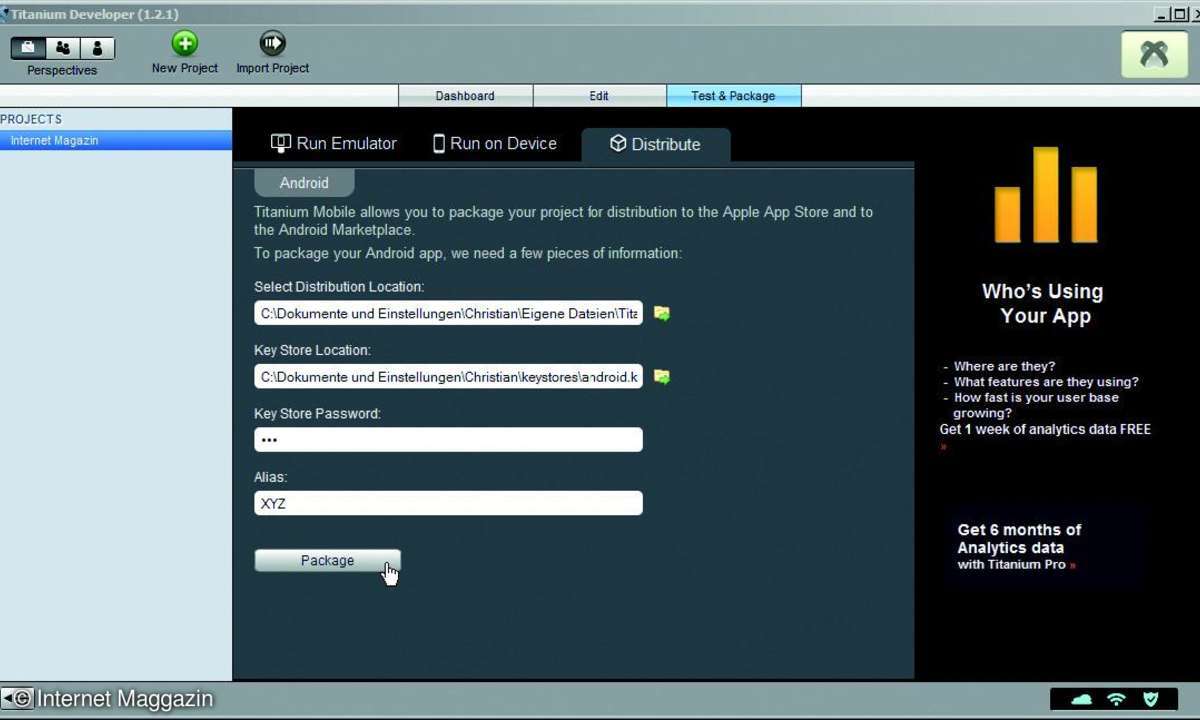This screenshot has width=1200, height=720.
Task: Click the green New Project icon
Action: click(x=185, y=43)
